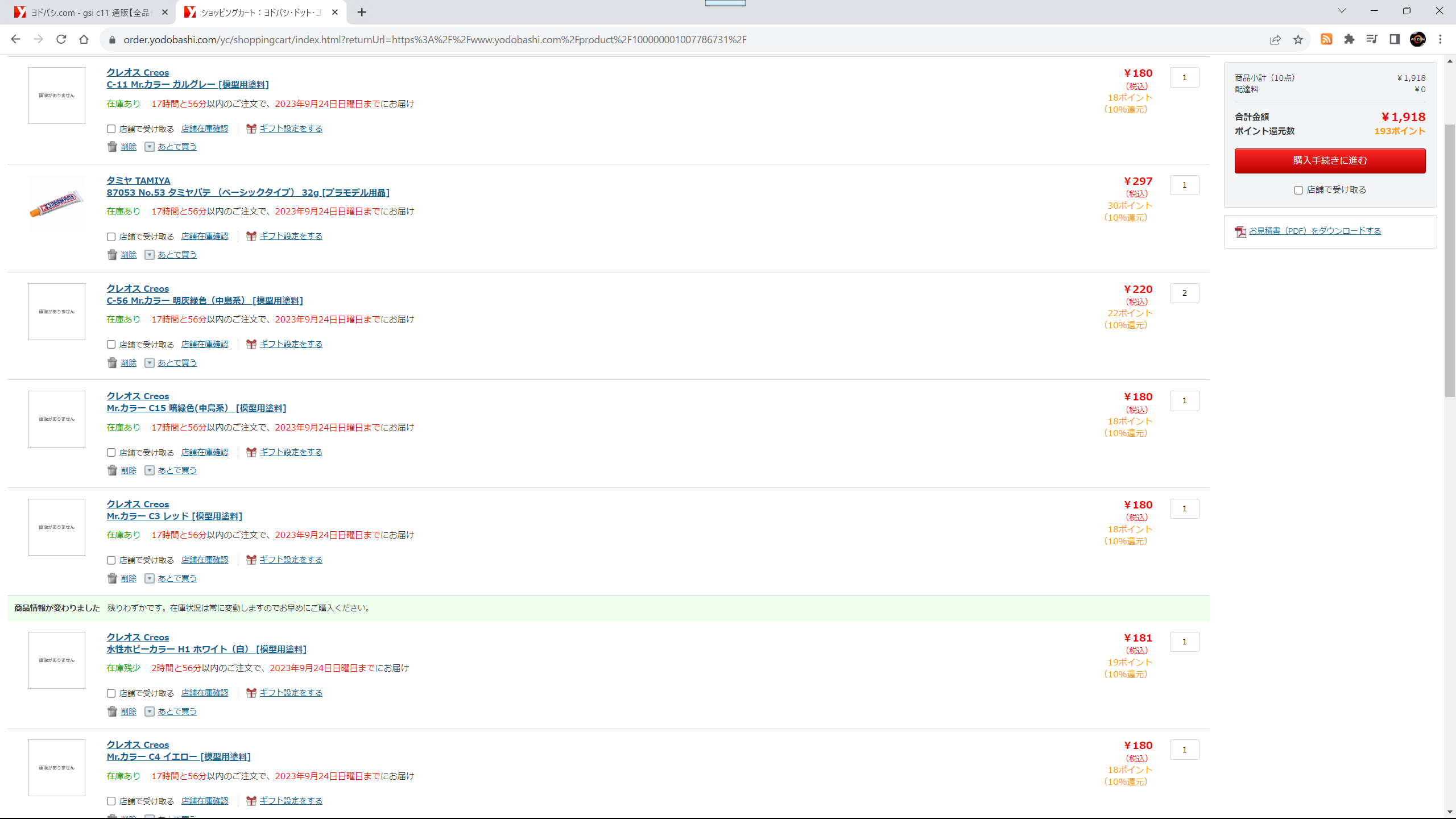The height and width of the screenshot is (819, 1456).
Task: Click quantity field for タミヤパテ
Action: [x=1185, y=185]
